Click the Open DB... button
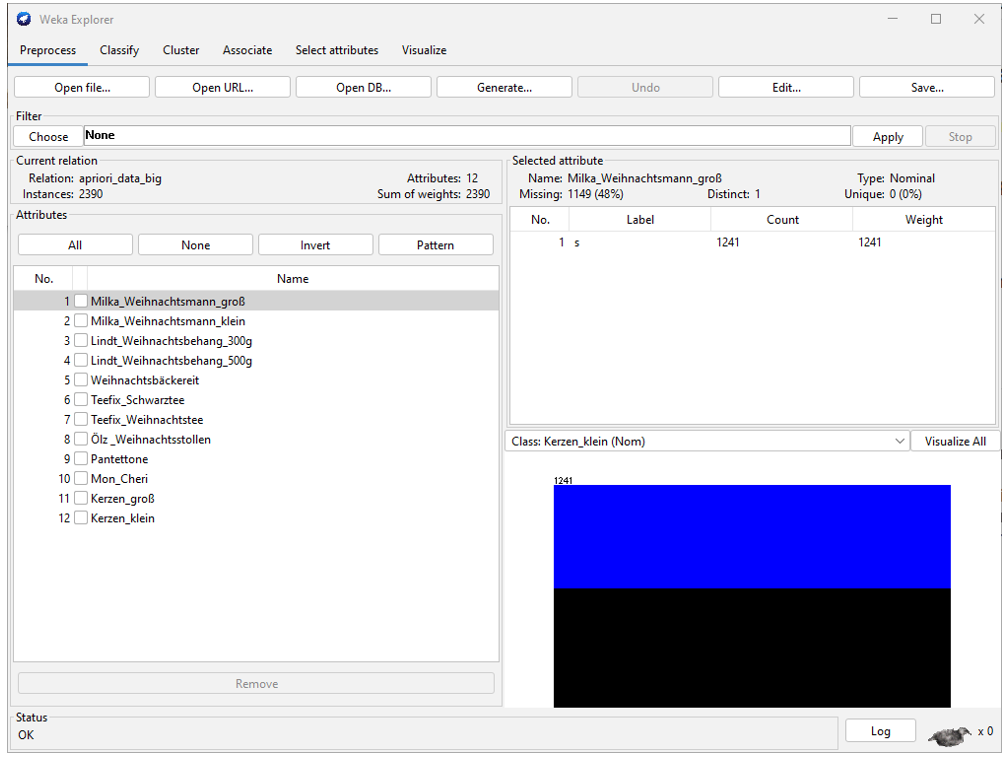The width and height of the screenshot is (1006, 758). [x=364, y=87]
